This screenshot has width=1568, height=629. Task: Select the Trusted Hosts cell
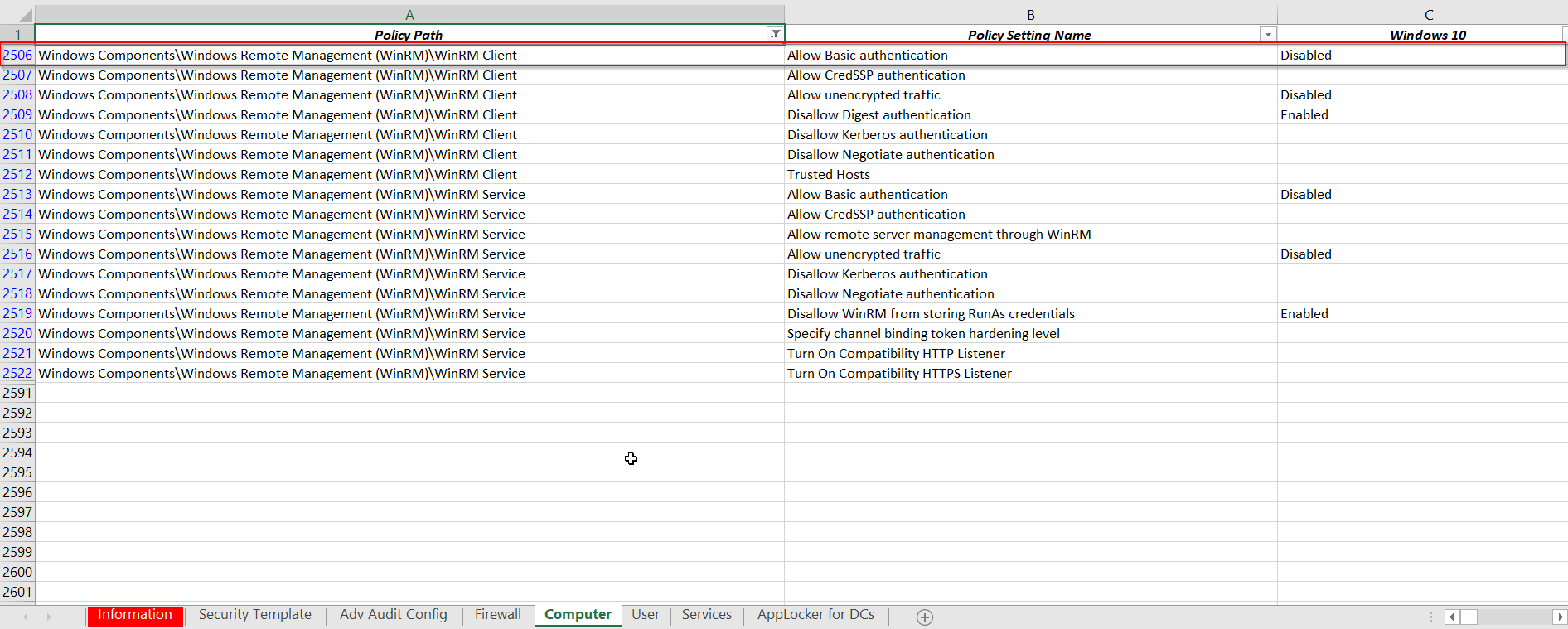tap(1031, 174)
